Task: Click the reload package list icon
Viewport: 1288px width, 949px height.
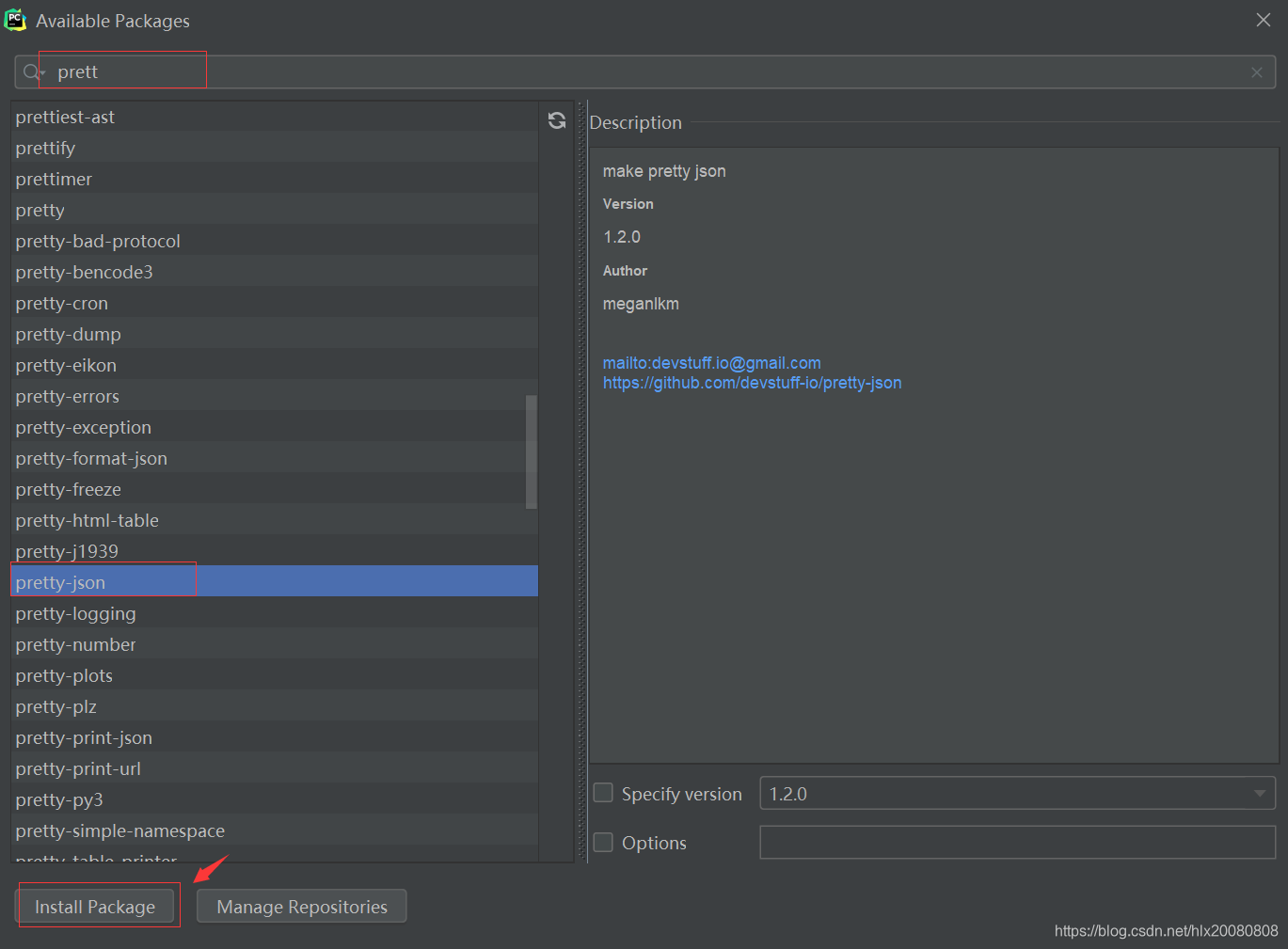Action: (557, 120)
